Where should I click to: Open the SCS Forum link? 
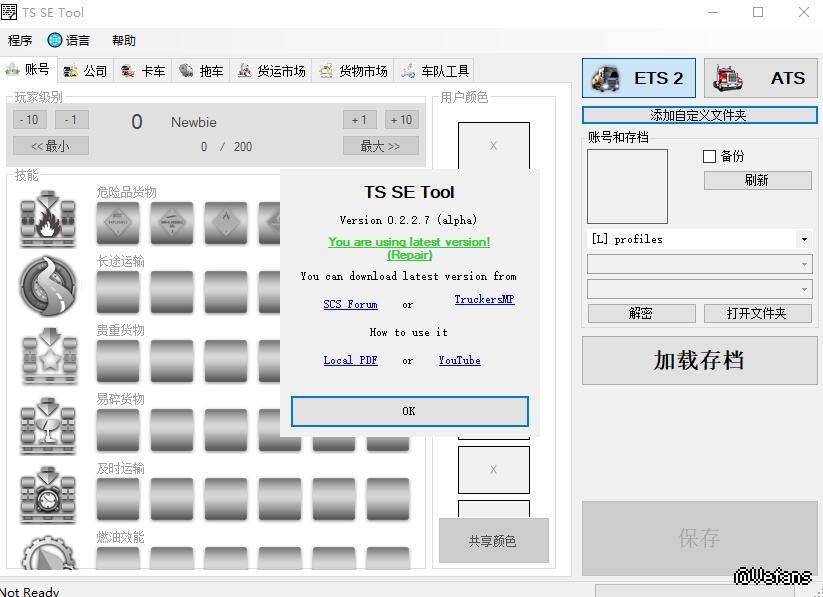coord(350,305)
